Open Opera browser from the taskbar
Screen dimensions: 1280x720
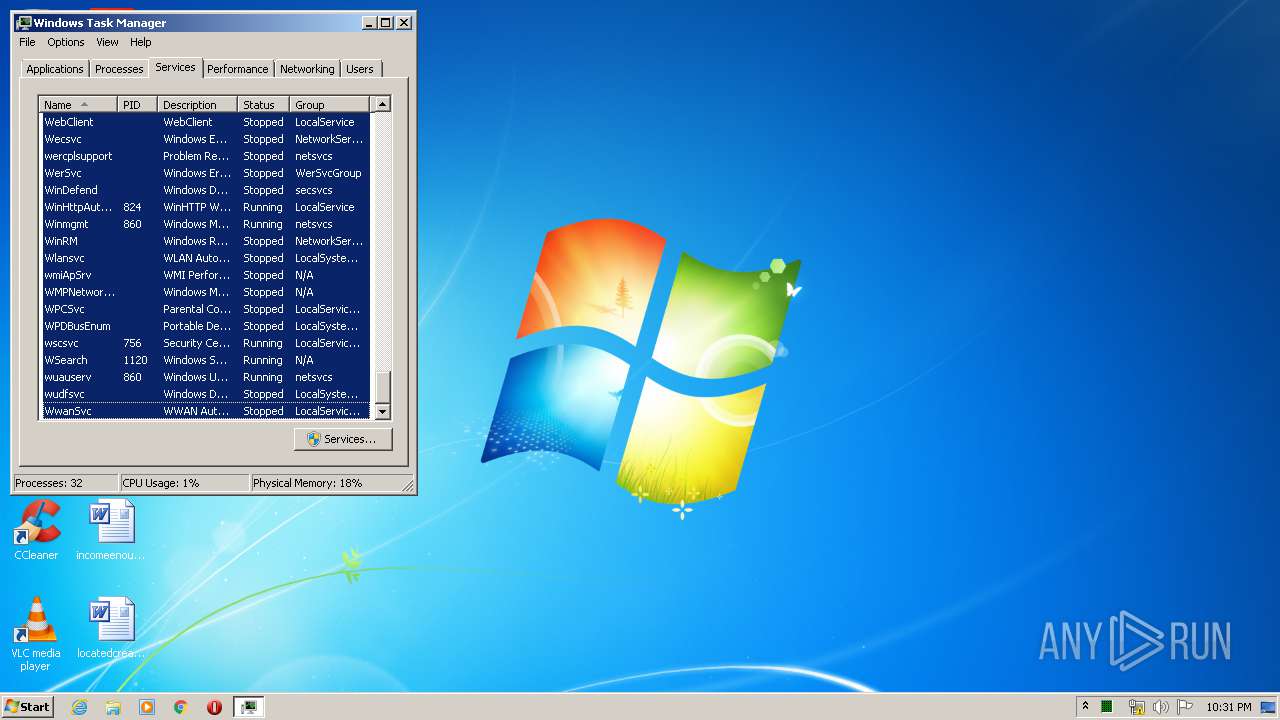tap(214, 707)
